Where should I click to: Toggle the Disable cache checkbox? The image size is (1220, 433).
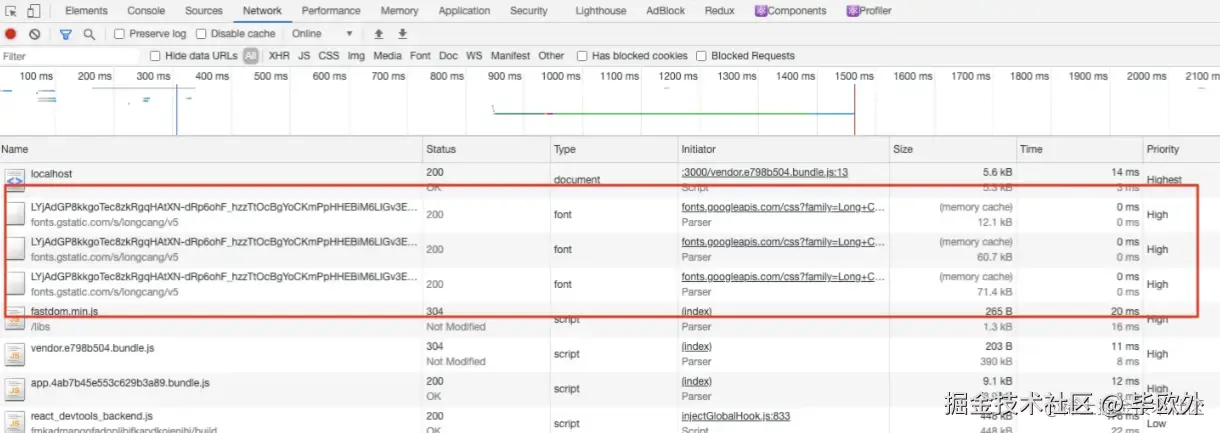[x=201, y=34]
